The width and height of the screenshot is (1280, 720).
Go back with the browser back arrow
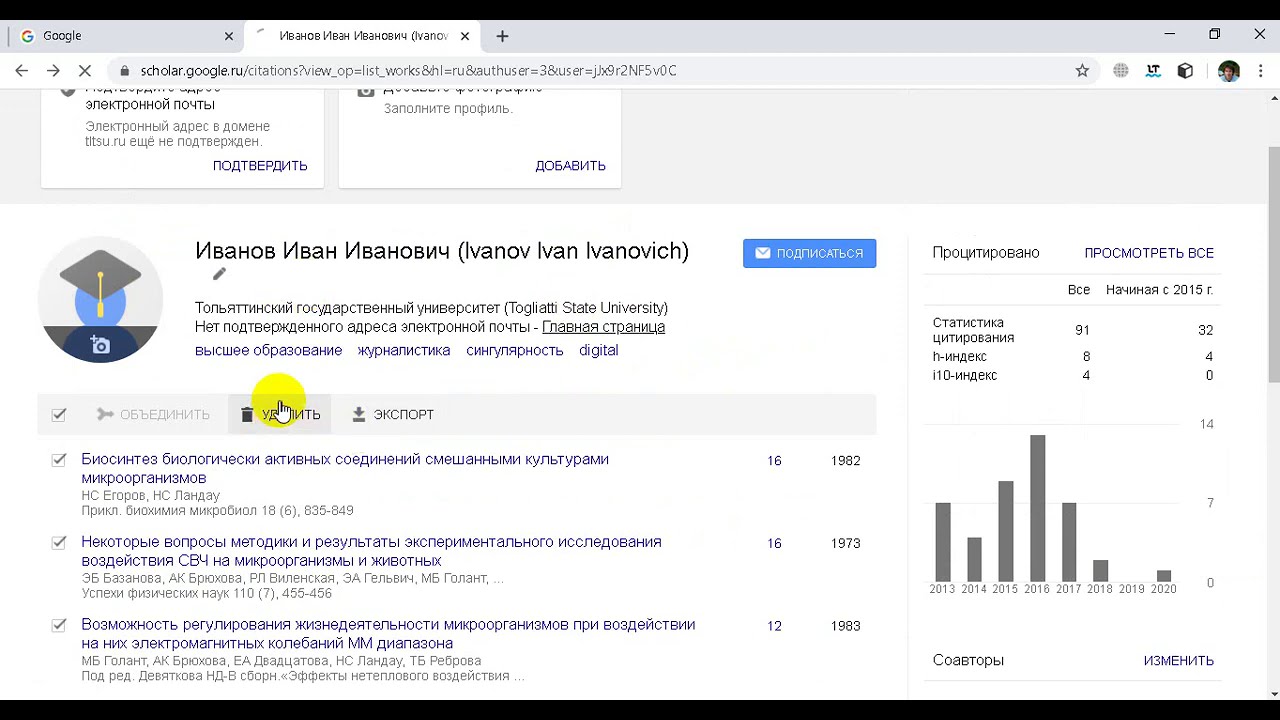pos(22,71)
